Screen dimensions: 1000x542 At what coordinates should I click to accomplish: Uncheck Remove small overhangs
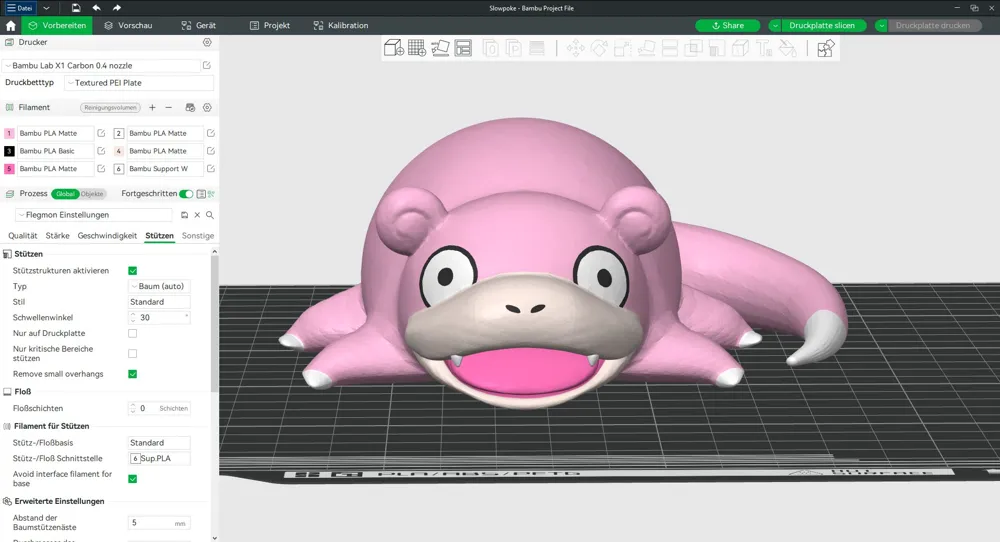coord(133,374)
